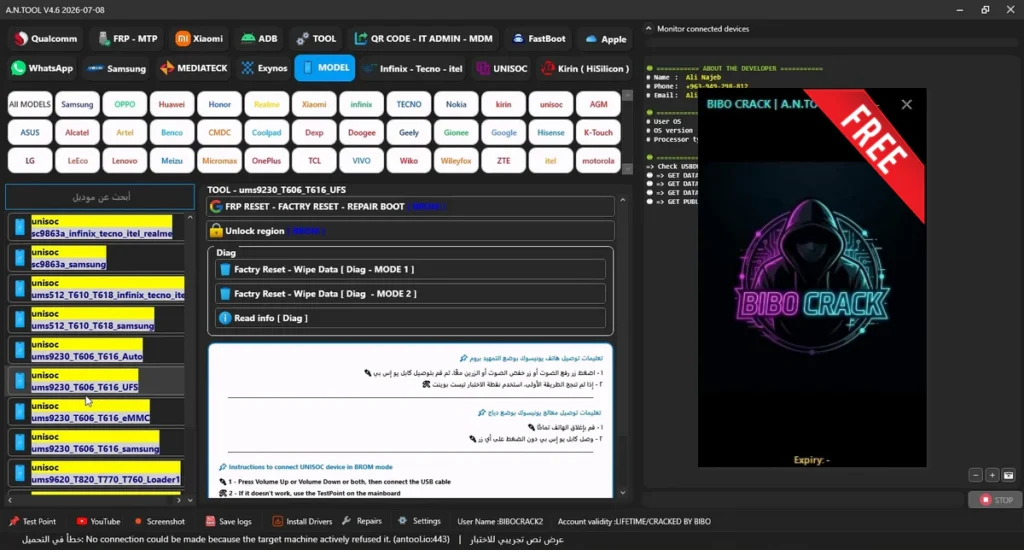Open the Qualcomm tab
Screen dimensions: 1024x550
[46, 39]
